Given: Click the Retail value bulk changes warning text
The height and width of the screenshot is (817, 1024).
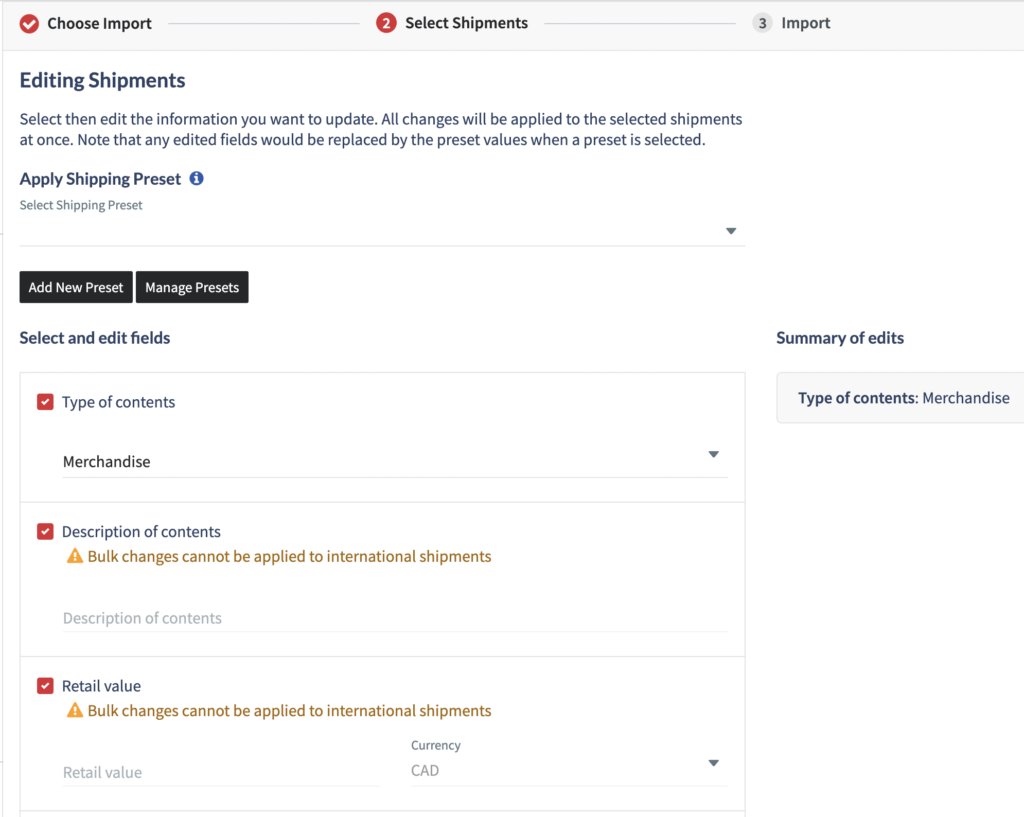Looking at the screenshot, I should coord(289,711).
